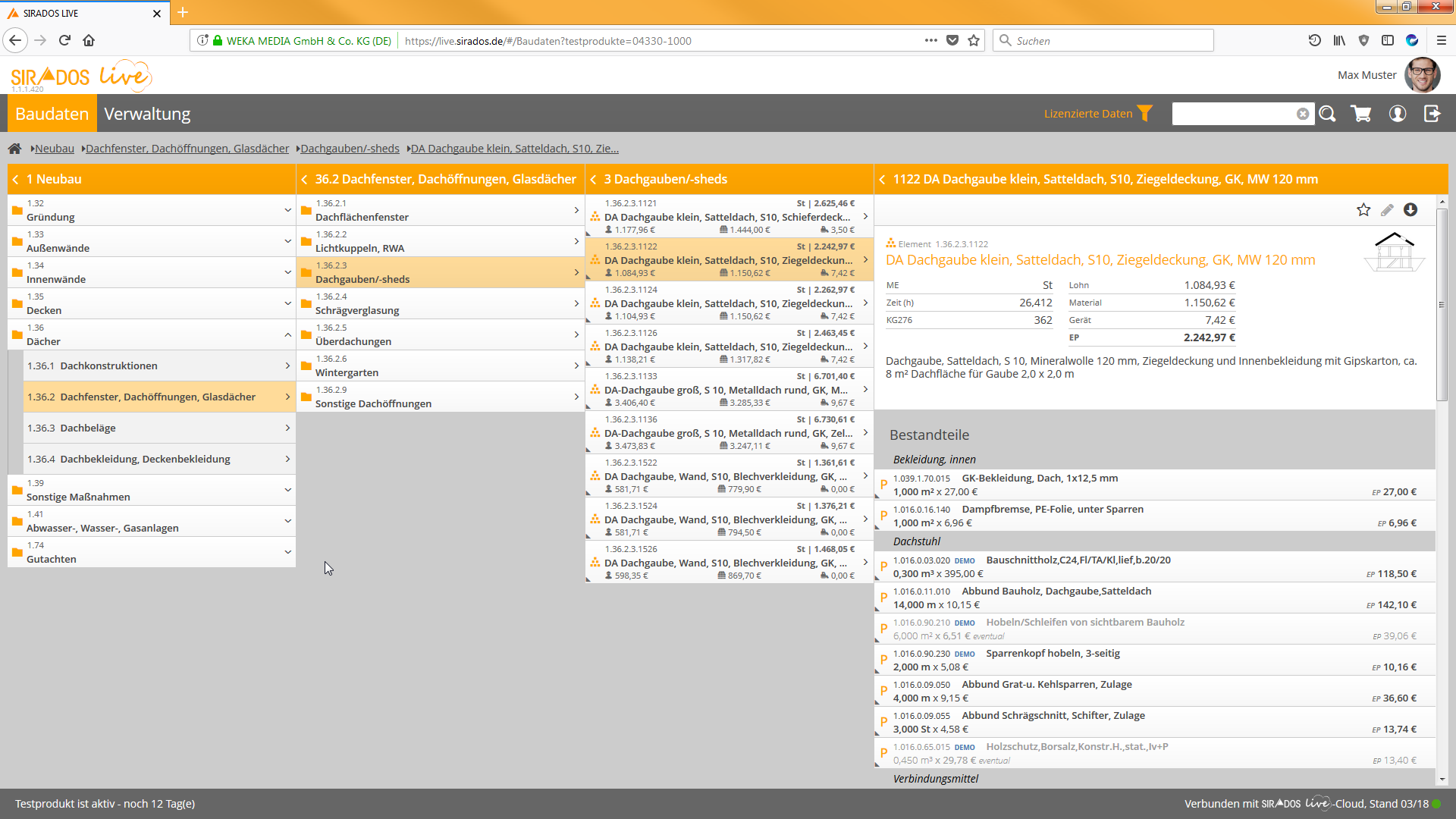Expand the Innenwände category

point(287,272)
